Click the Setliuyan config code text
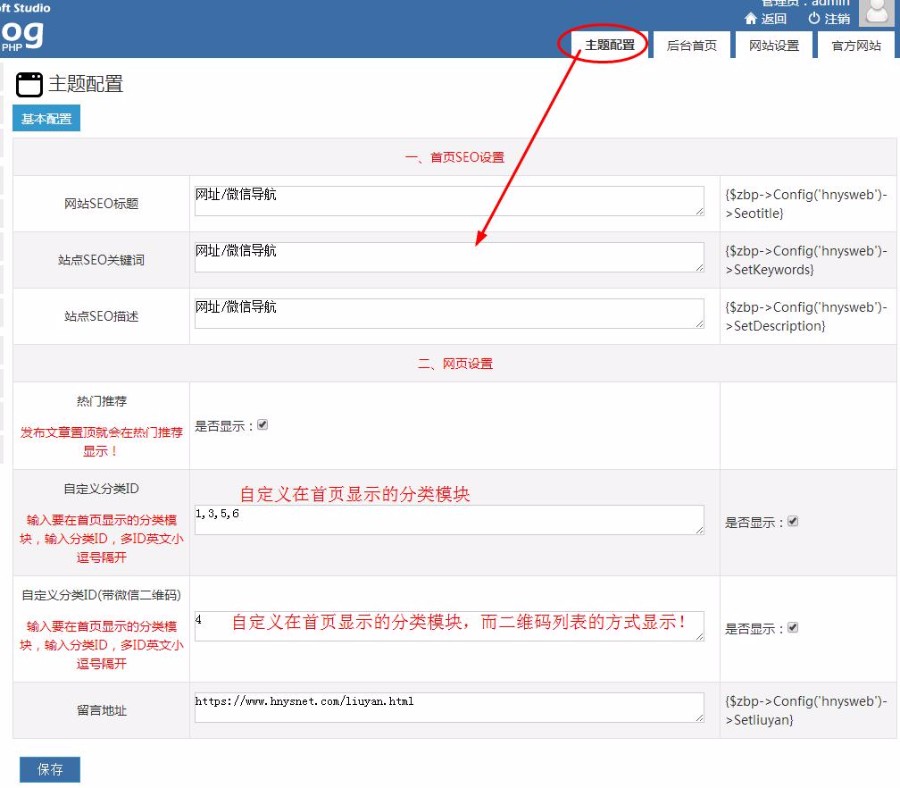900x788 pixels. point(806,710)
